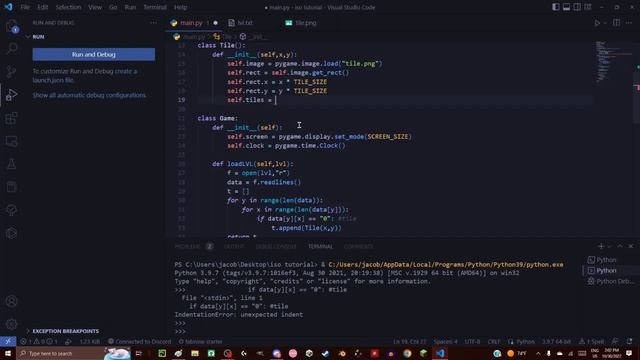Open the Edit menu

pyautogui.click(x=42, y=7)
